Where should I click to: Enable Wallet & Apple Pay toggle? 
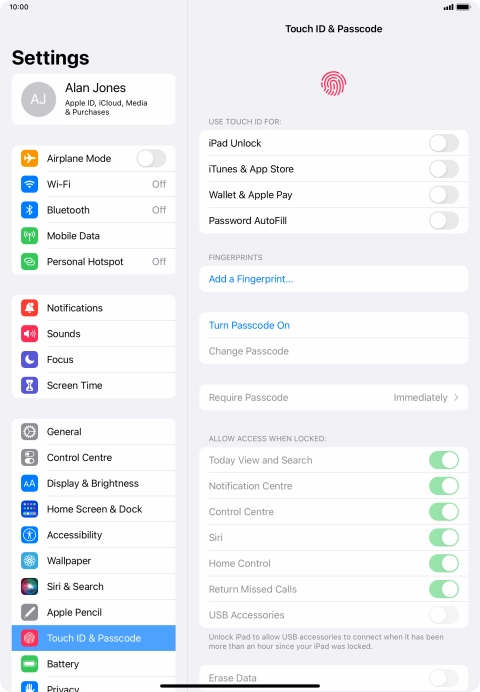pos(444,195)
